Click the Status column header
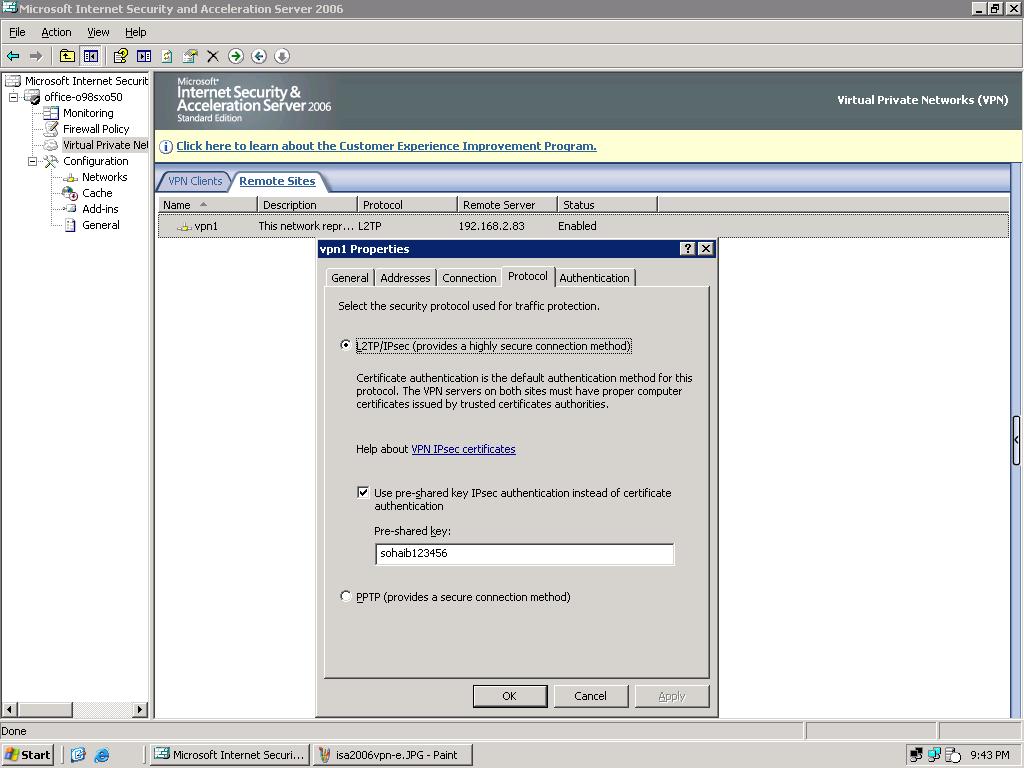 [x=607, y=204]
